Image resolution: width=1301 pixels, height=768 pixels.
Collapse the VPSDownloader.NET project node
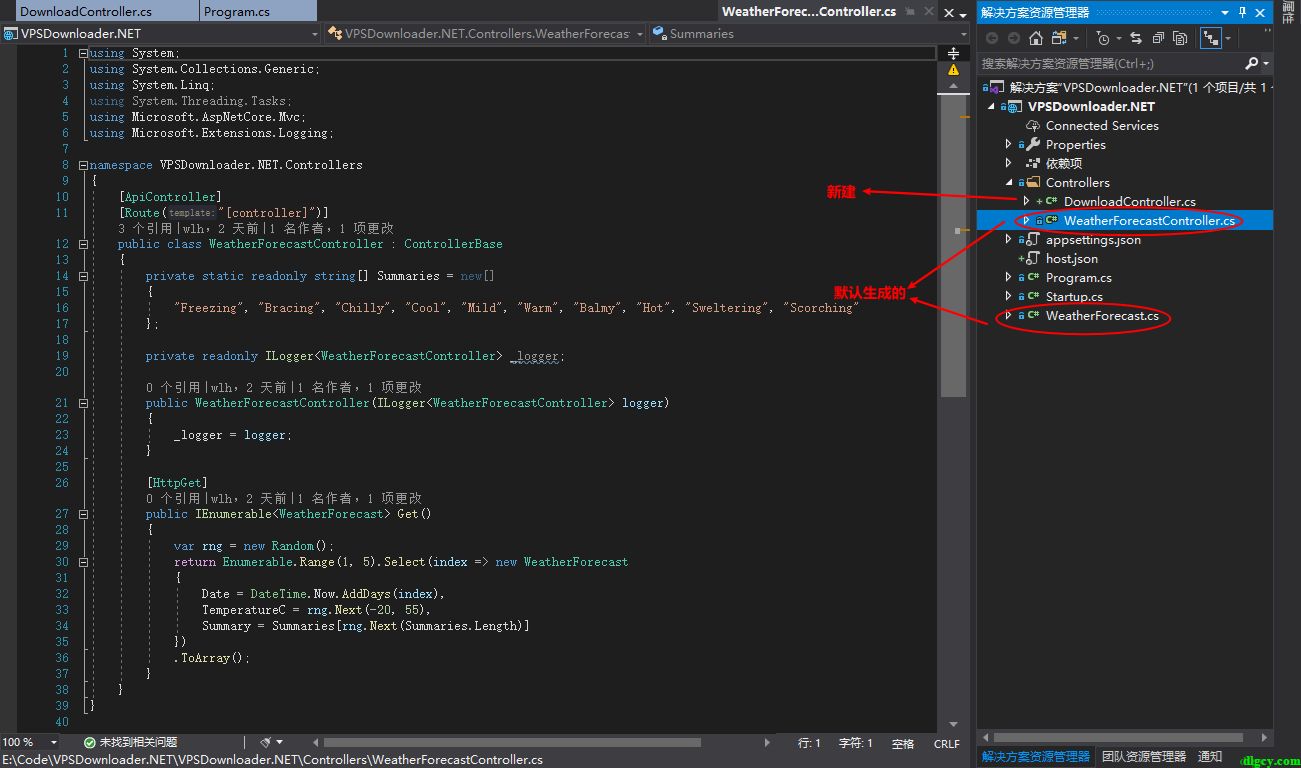[x=990, y=106]
